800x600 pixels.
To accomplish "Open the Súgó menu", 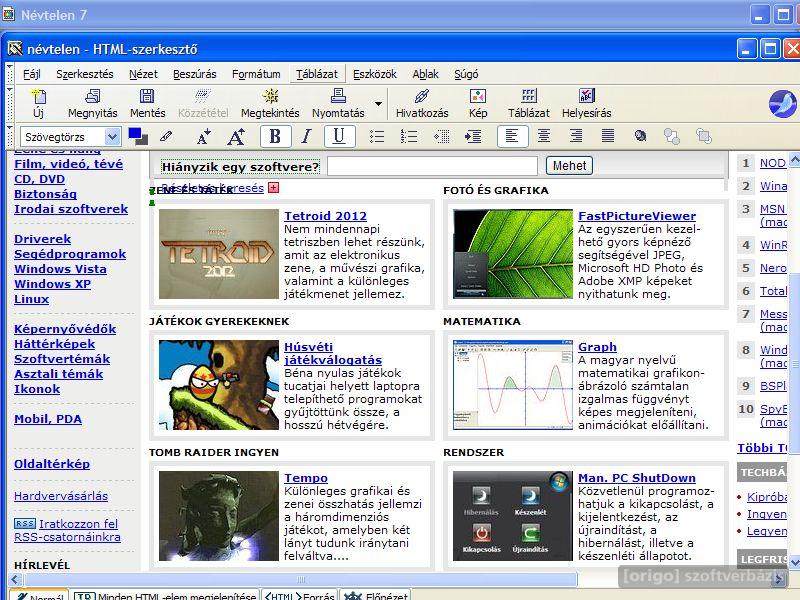I will pos(466,74).
